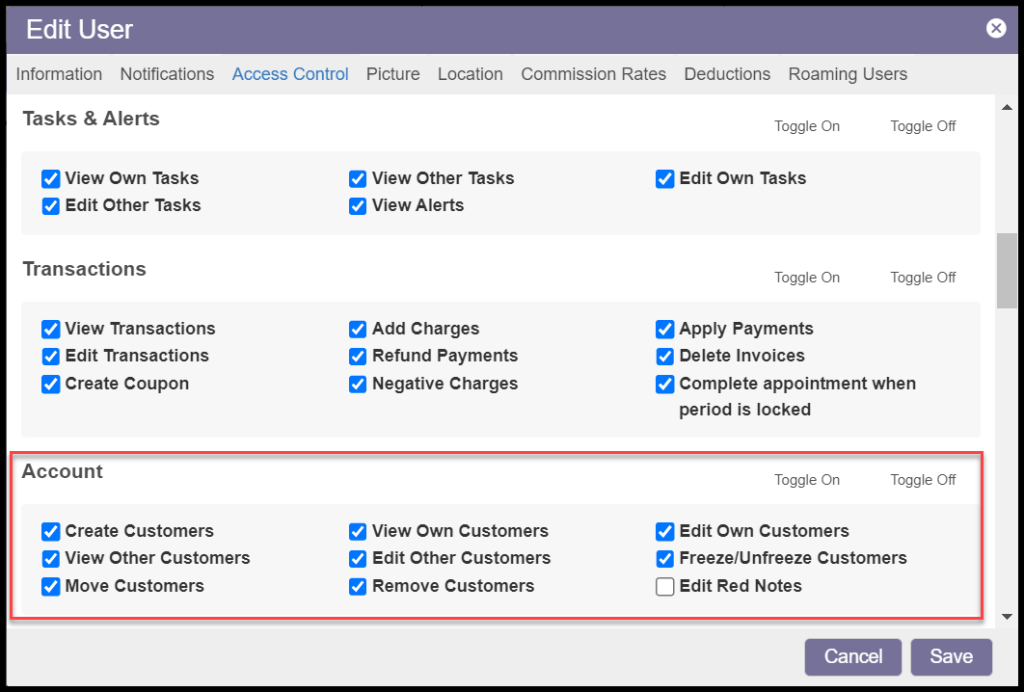Switch to the Information tab
This screenshot has width=1024, height=692.
coord(59,74)
